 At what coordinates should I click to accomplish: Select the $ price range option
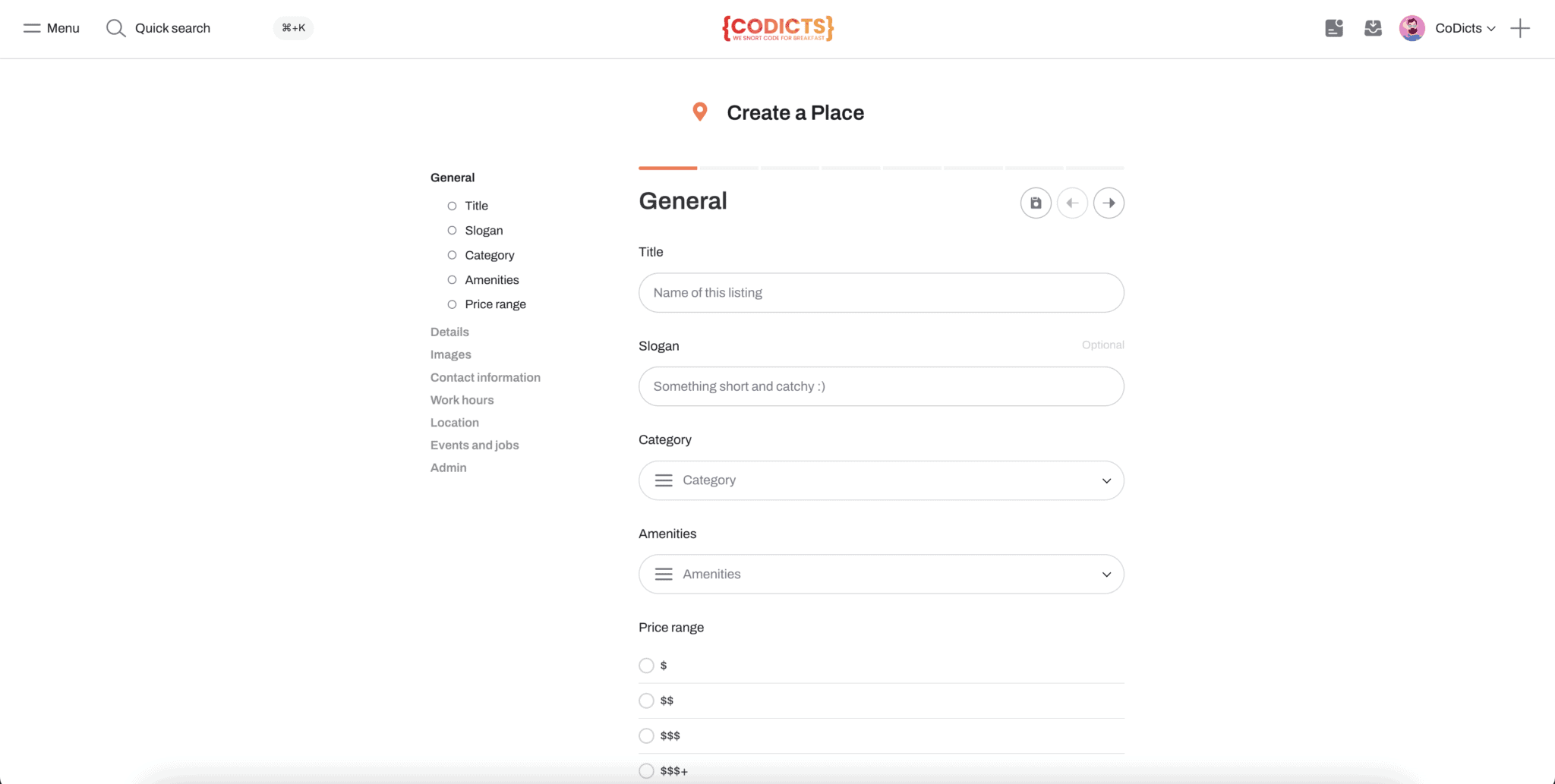pyautogui.click(x=646, y=665)
